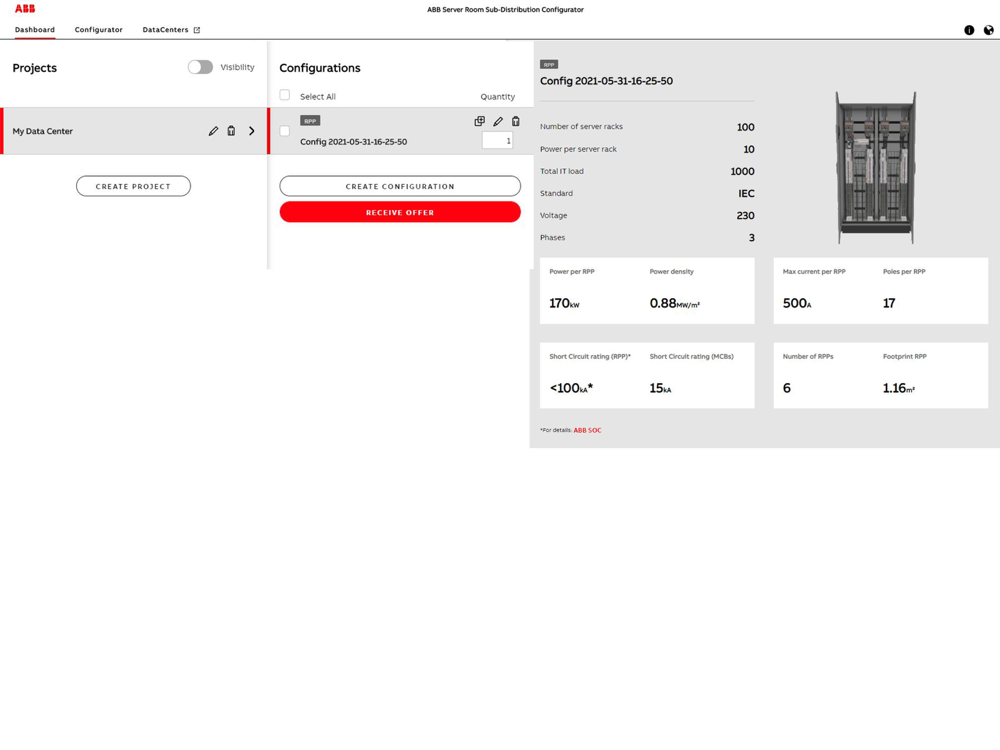Open the language globe icon
Screen dimensions: 1000x750
click(x=988, y=30)
